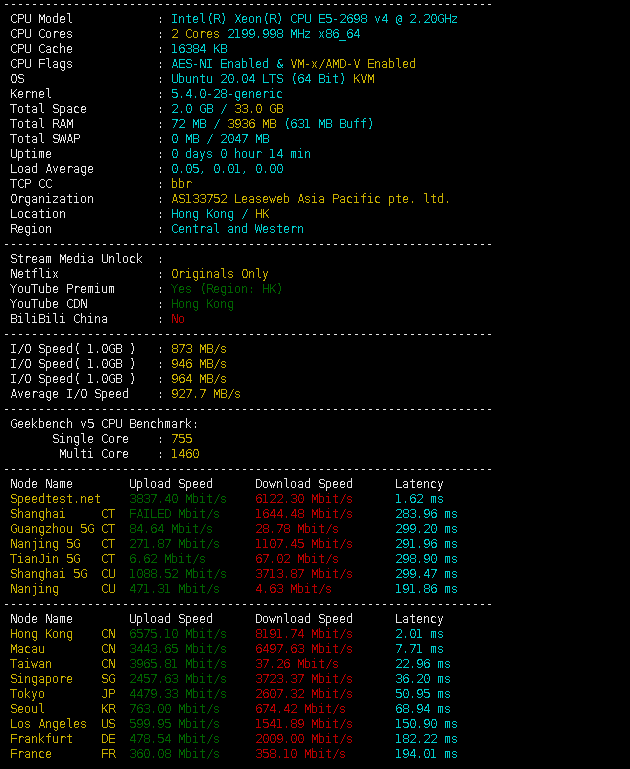The width and height of the screenshot is (630, 769).
Task: Click the Los Angeles node name
Action: click(x=48, y=724)
